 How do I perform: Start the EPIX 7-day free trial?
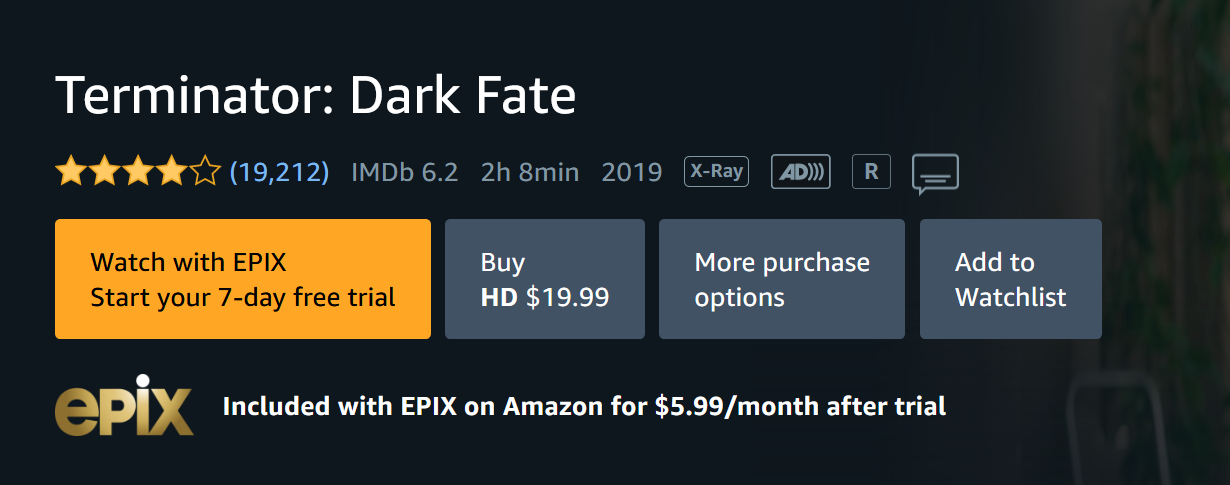[x=243, y=279]
